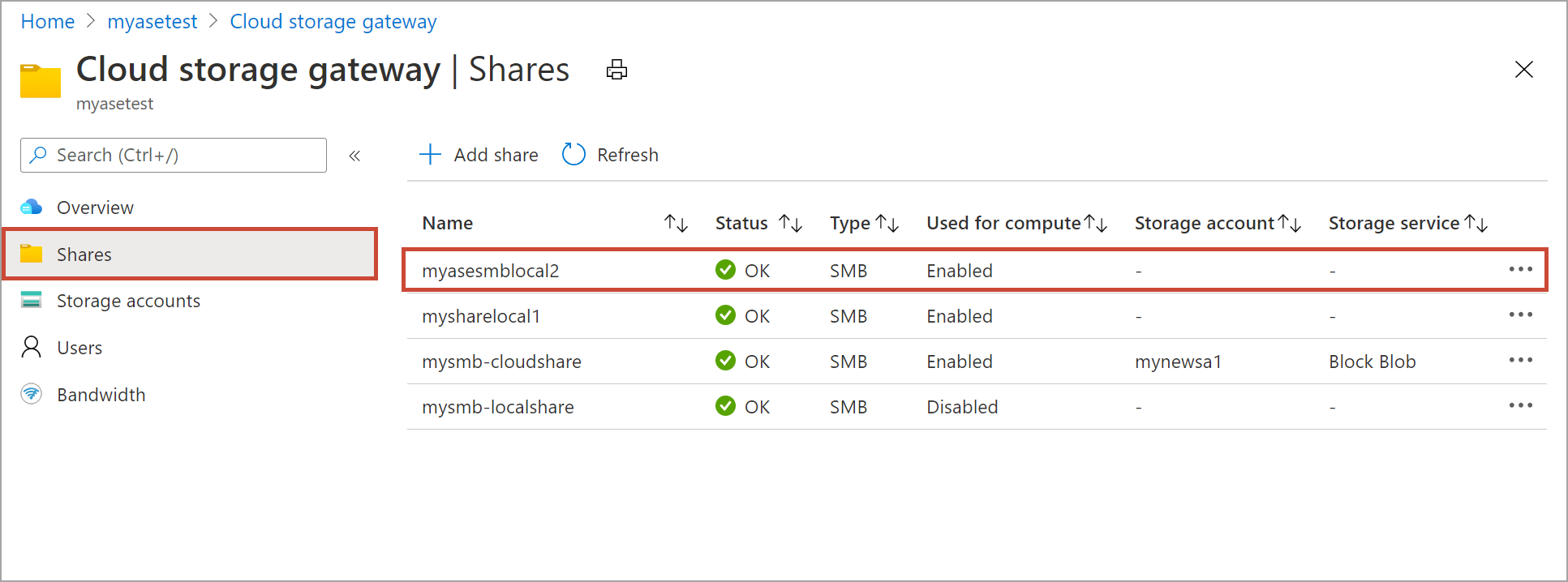Collapse the sidebar with double chevron

coord(354,156)
